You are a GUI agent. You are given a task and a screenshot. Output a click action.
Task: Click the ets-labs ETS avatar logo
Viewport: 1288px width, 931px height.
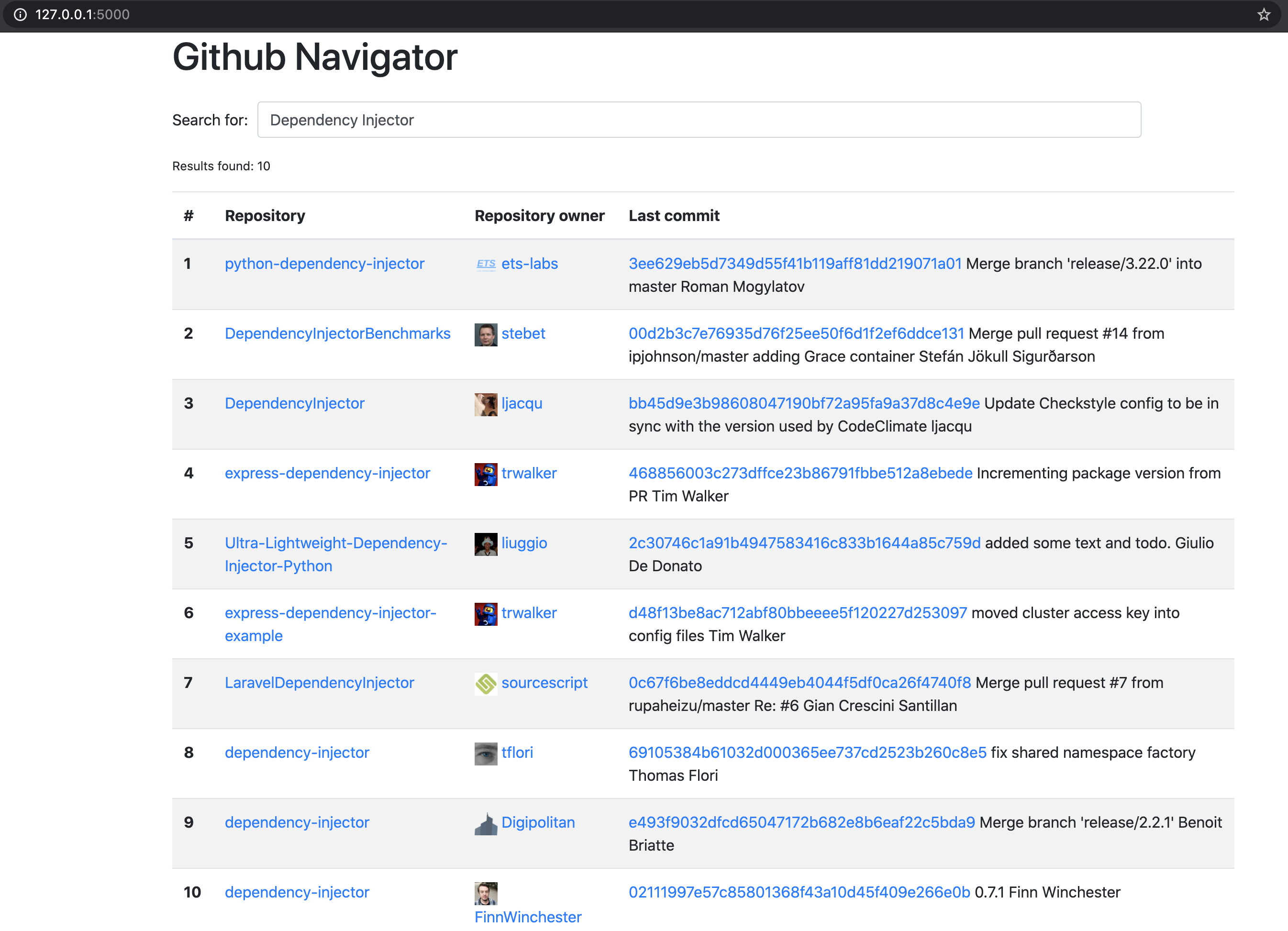tap(486, 264)
